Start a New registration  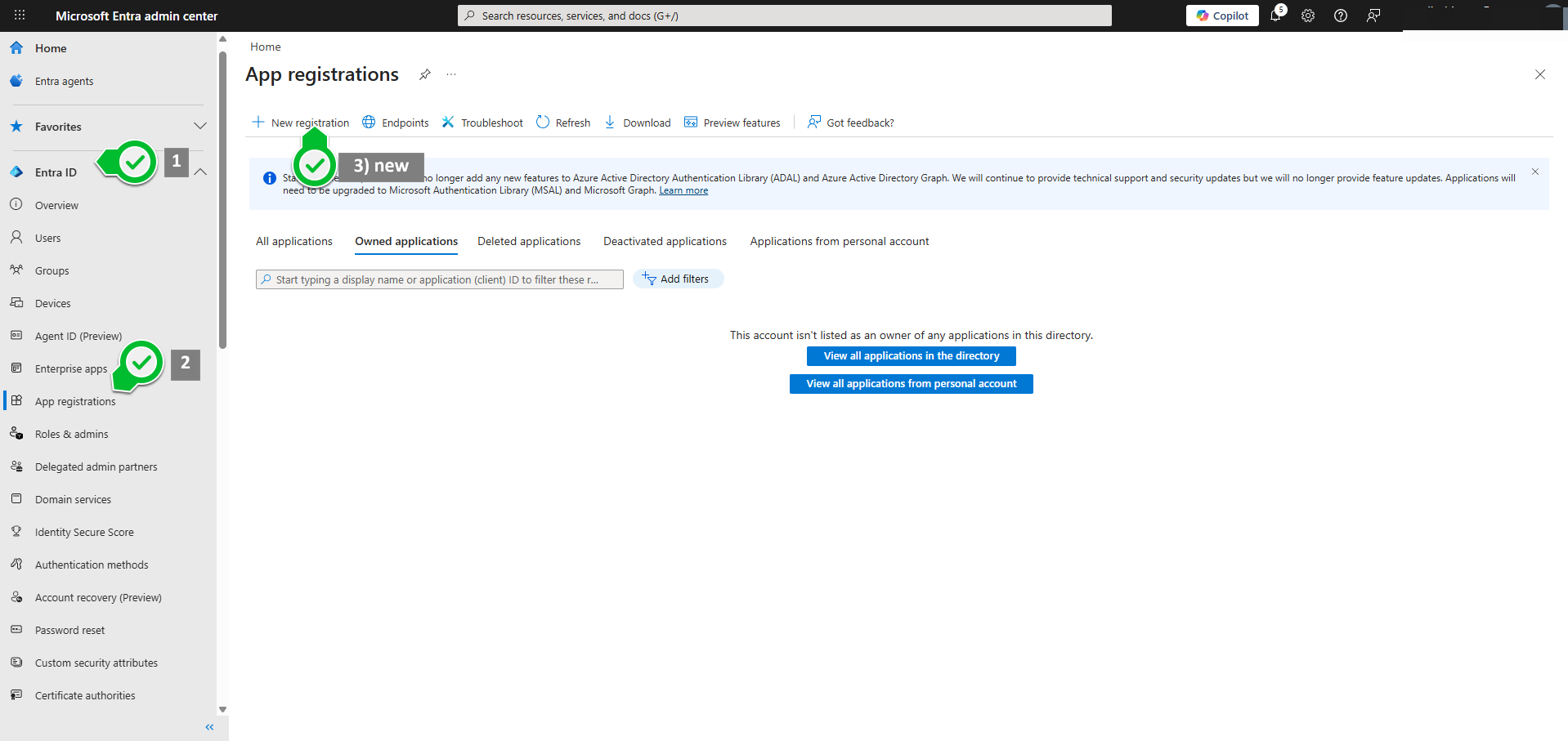(309, 123)
